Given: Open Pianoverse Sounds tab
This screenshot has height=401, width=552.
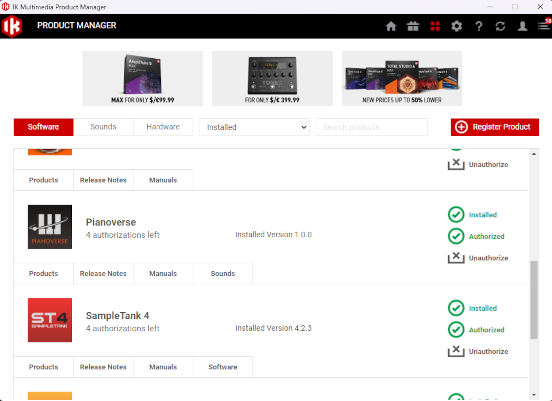Looking at the screenshot, I should (x=222, y=274).
